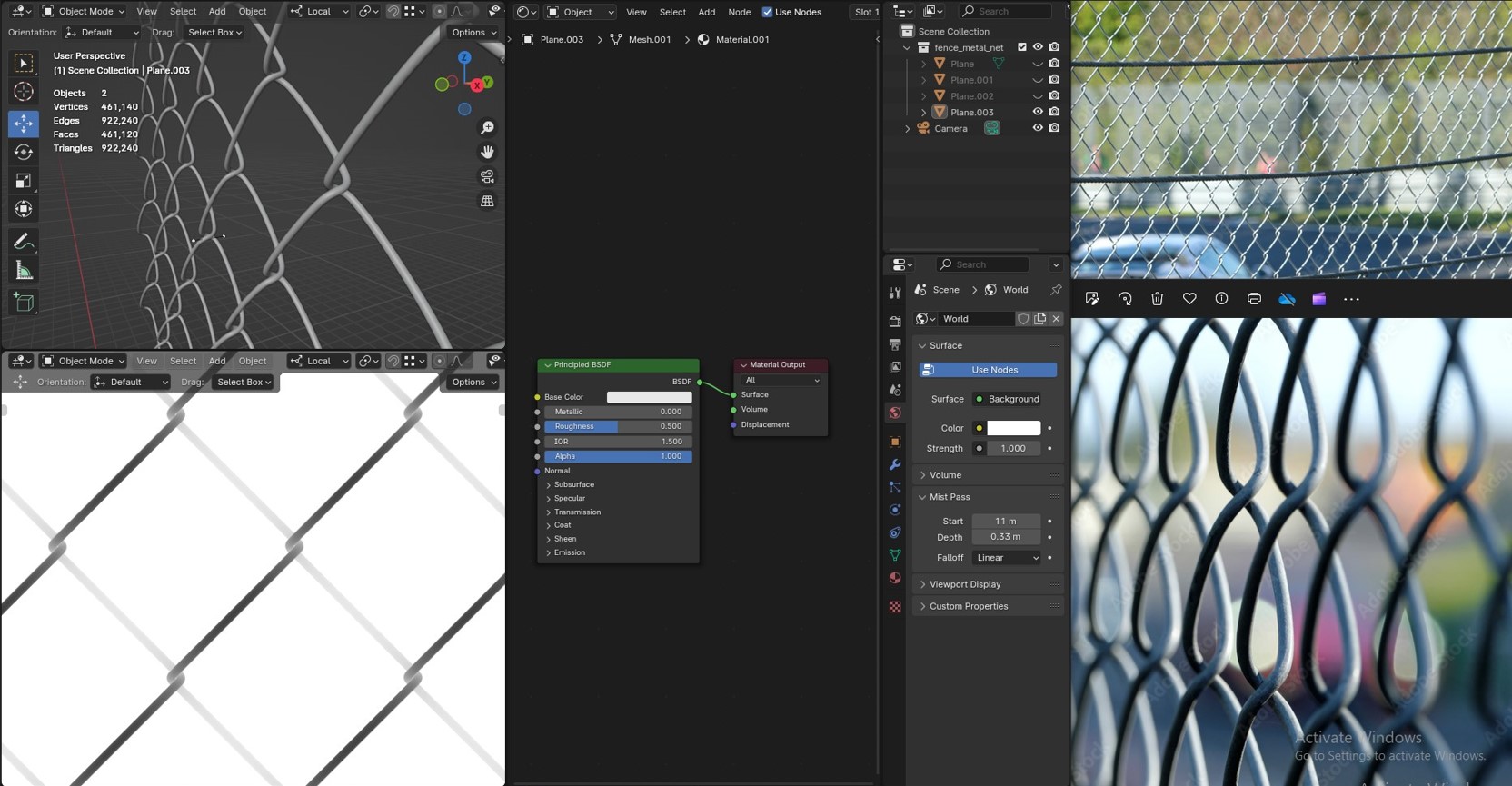
Task: Switch perspective/orthographic grid icon in viewport
Action: click(x=487, y=201)
